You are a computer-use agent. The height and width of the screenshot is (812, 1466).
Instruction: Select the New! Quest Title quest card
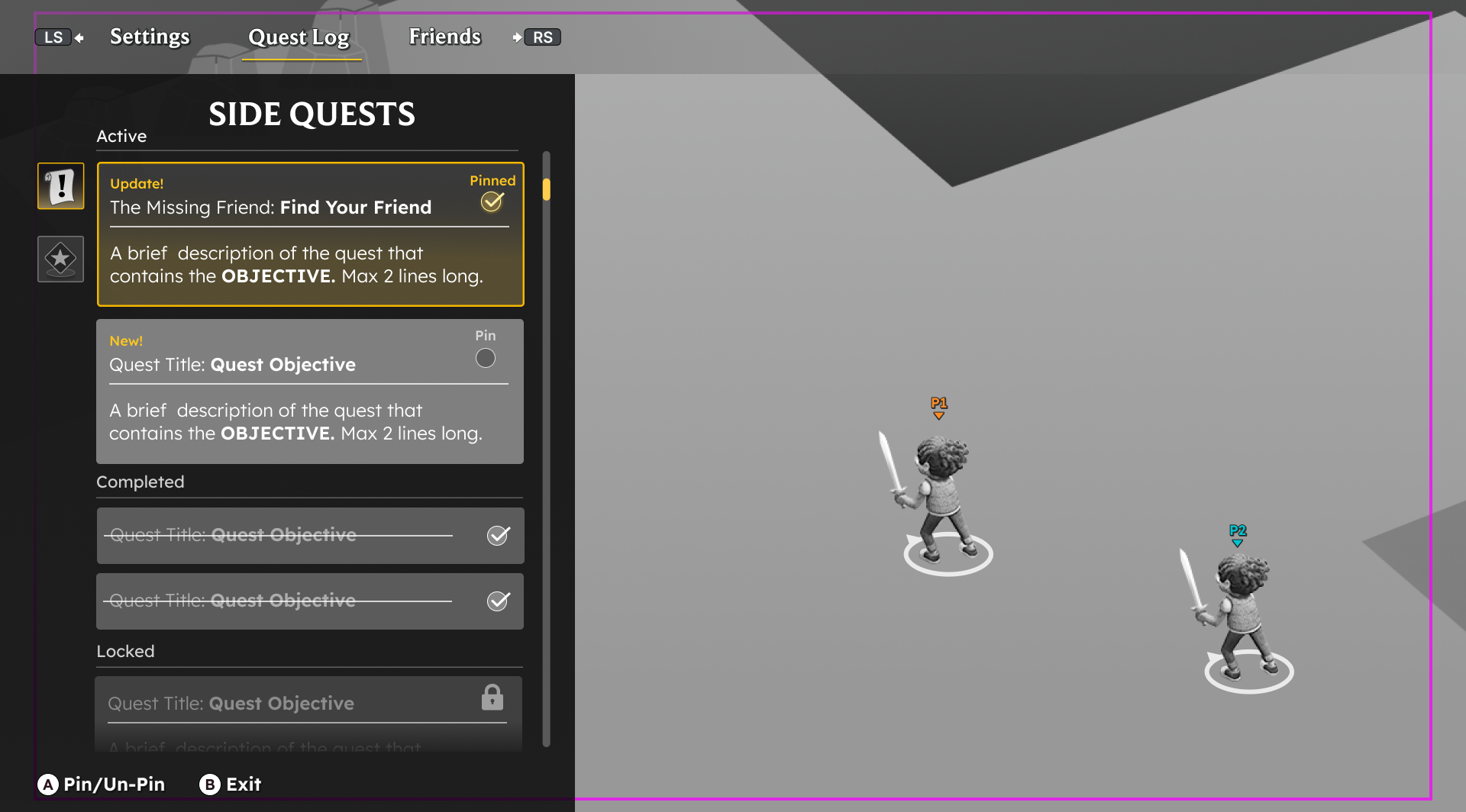click(x=310, y=391)
